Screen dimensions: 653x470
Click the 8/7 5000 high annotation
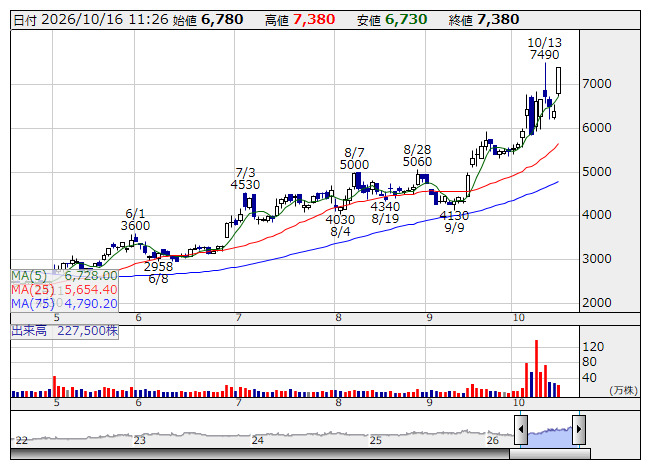tap(354, 159)
